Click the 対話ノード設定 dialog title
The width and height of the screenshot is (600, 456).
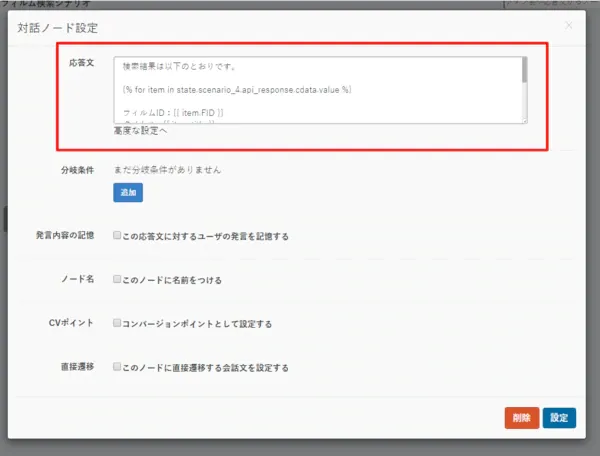click(x=58, y=27)
